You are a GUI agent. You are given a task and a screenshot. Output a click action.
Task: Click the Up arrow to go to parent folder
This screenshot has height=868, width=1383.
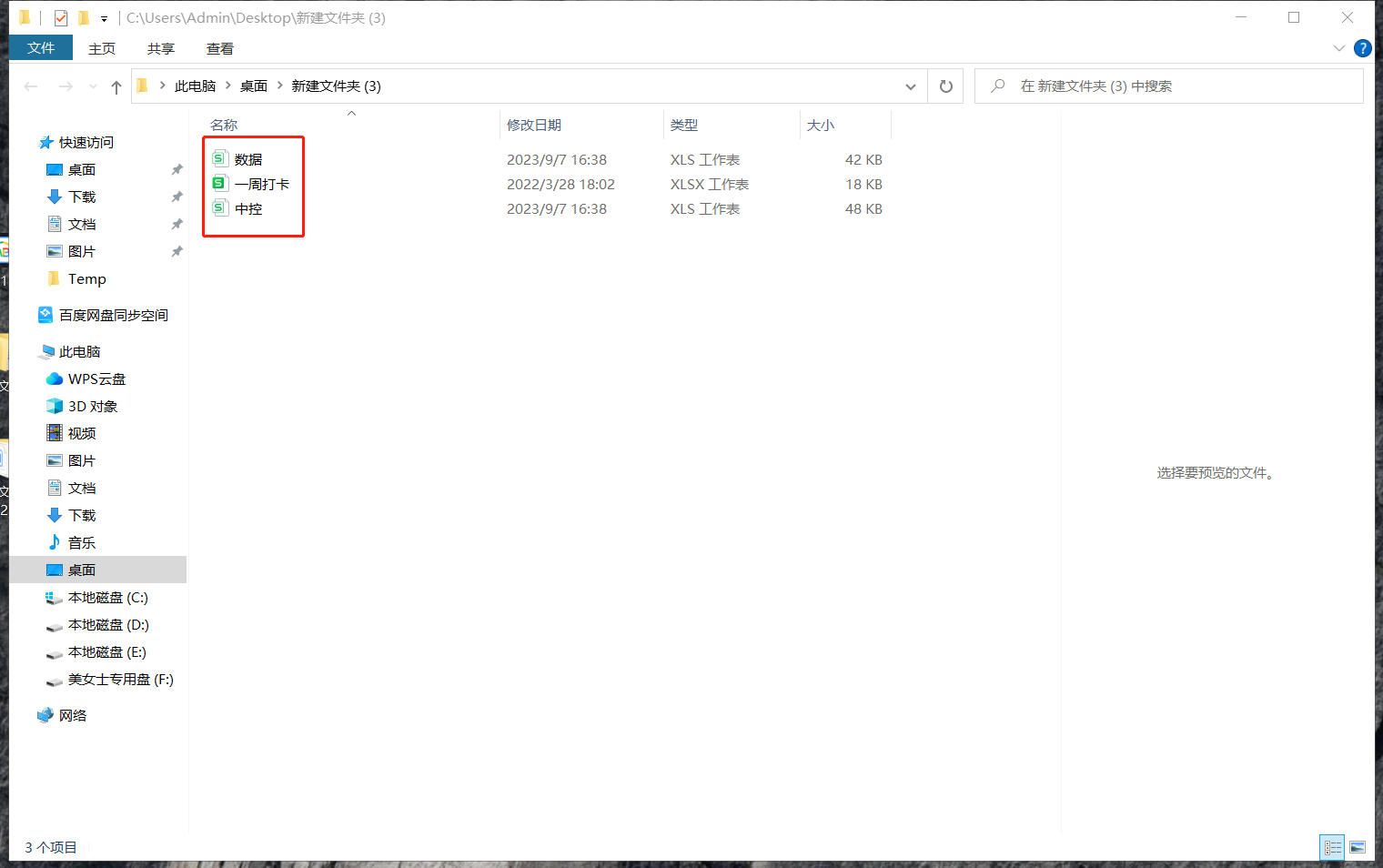(116, 86)
